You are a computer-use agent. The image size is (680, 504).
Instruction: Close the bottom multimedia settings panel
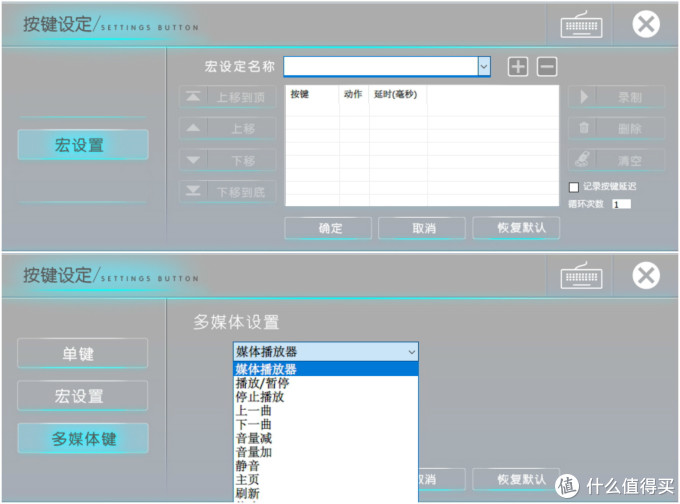[646, 275]
